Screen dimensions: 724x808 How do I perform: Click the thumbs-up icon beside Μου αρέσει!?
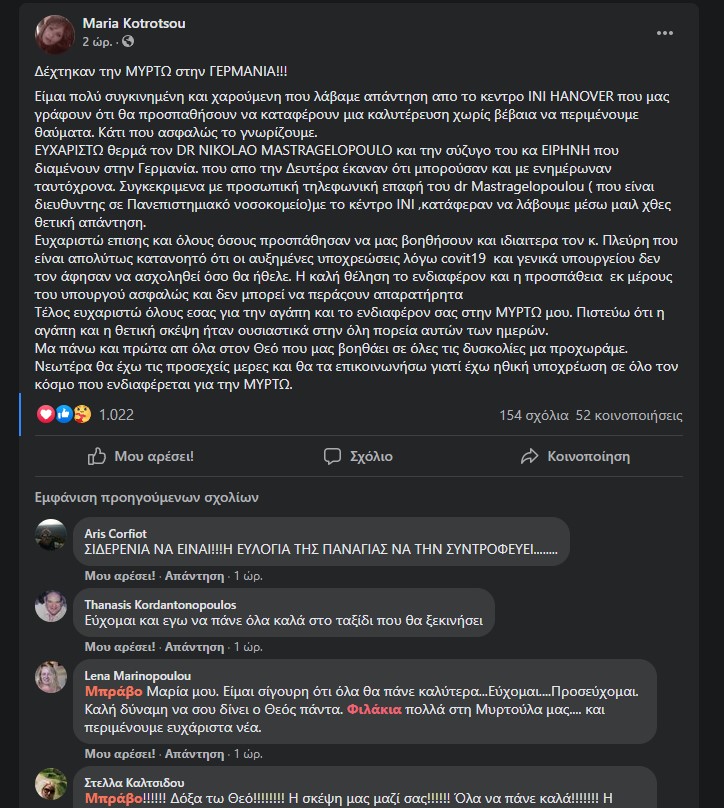[x=96, y=456]
